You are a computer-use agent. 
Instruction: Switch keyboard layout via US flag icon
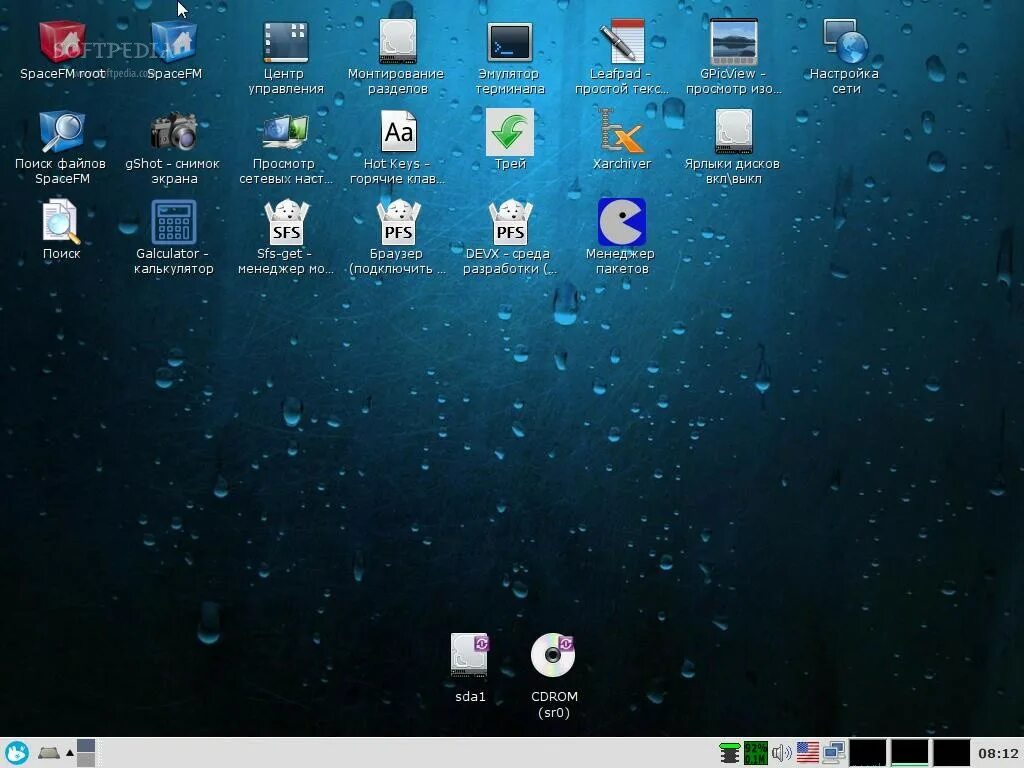coord(808,751)
